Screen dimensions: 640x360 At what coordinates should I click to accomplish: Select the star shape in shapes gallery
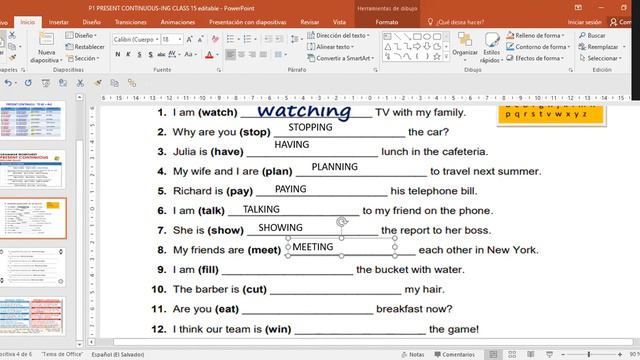click(x=437, y=57)
